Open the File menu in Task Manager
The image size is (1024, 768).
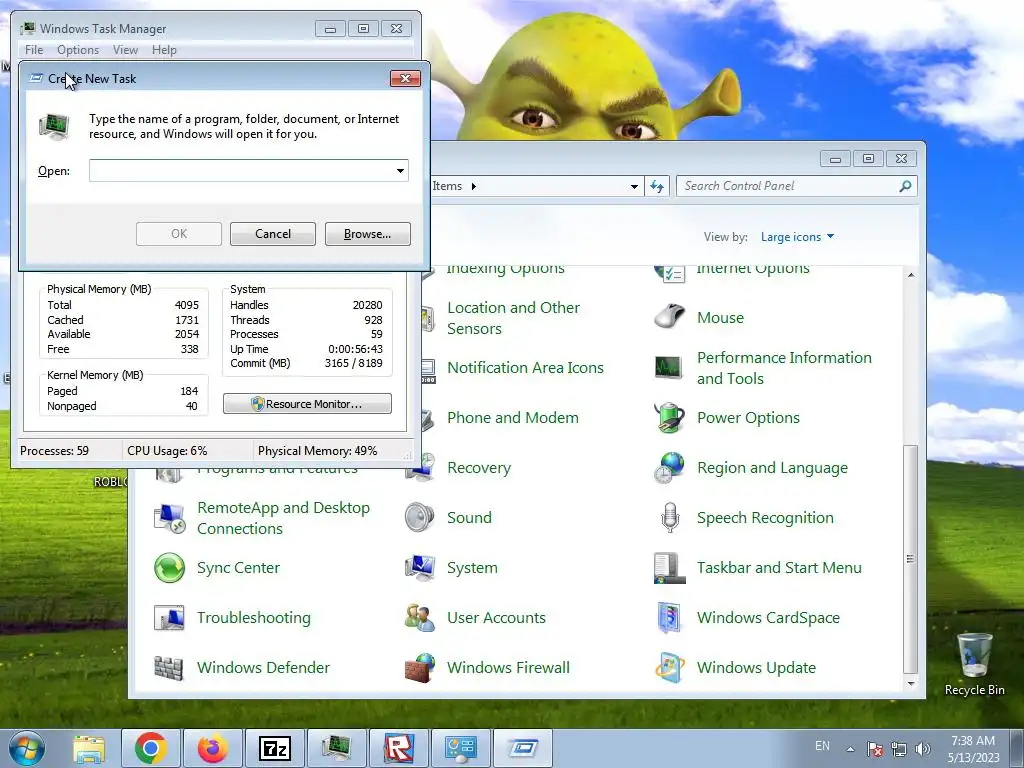point(34,50)
